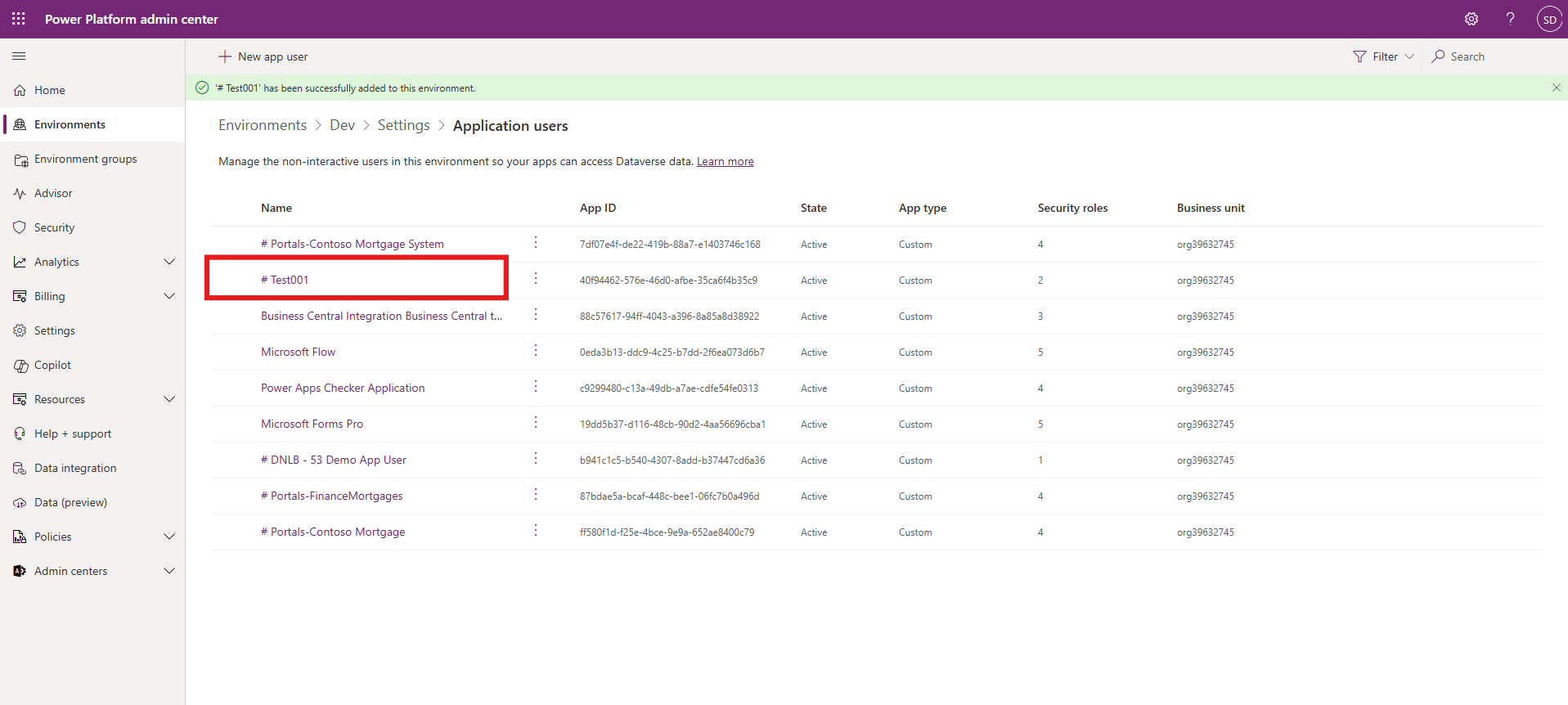Open the app launcher waffle icon
1568x705 pixels.
point(19,19)
